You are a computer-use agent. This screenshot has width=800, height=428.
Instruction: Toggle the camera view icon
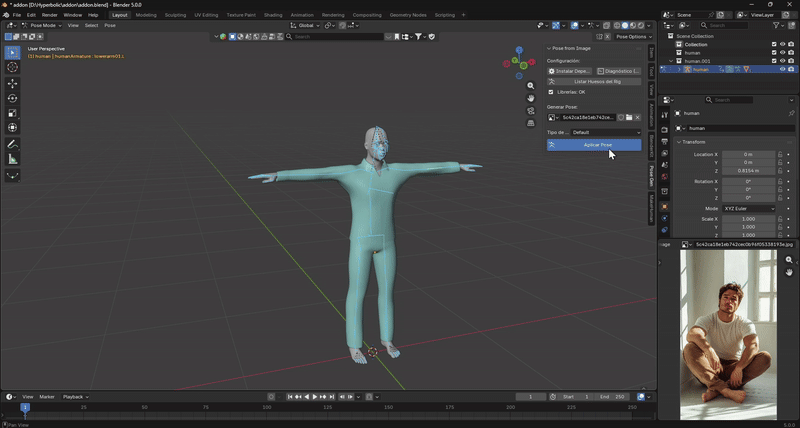tap(531, 111)
